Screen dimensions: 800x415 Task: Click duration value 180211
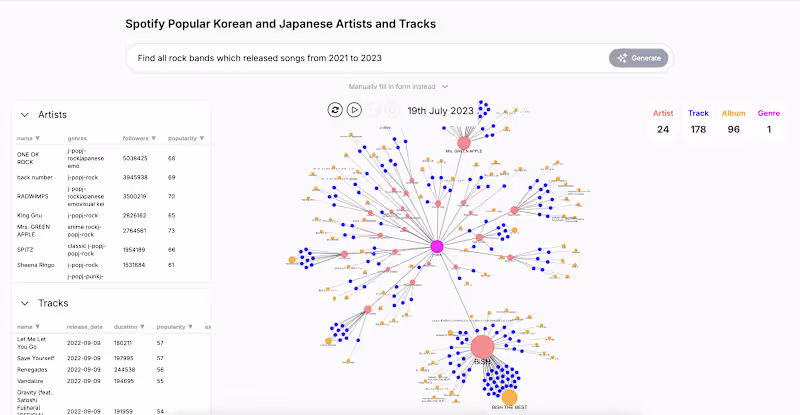(x=122, y=343)
